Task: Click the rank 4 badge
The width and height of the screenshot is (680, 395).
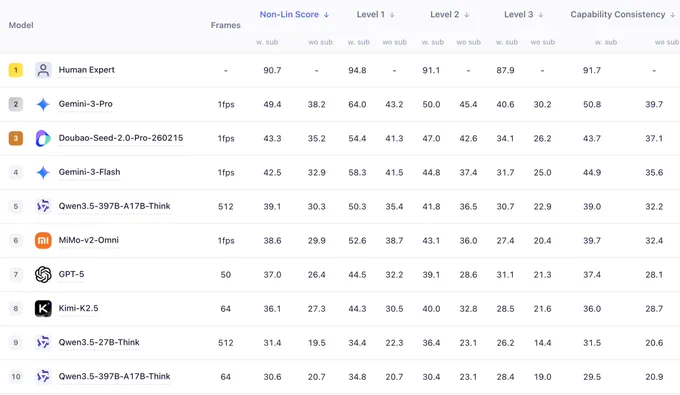Action: click(16, 172)
